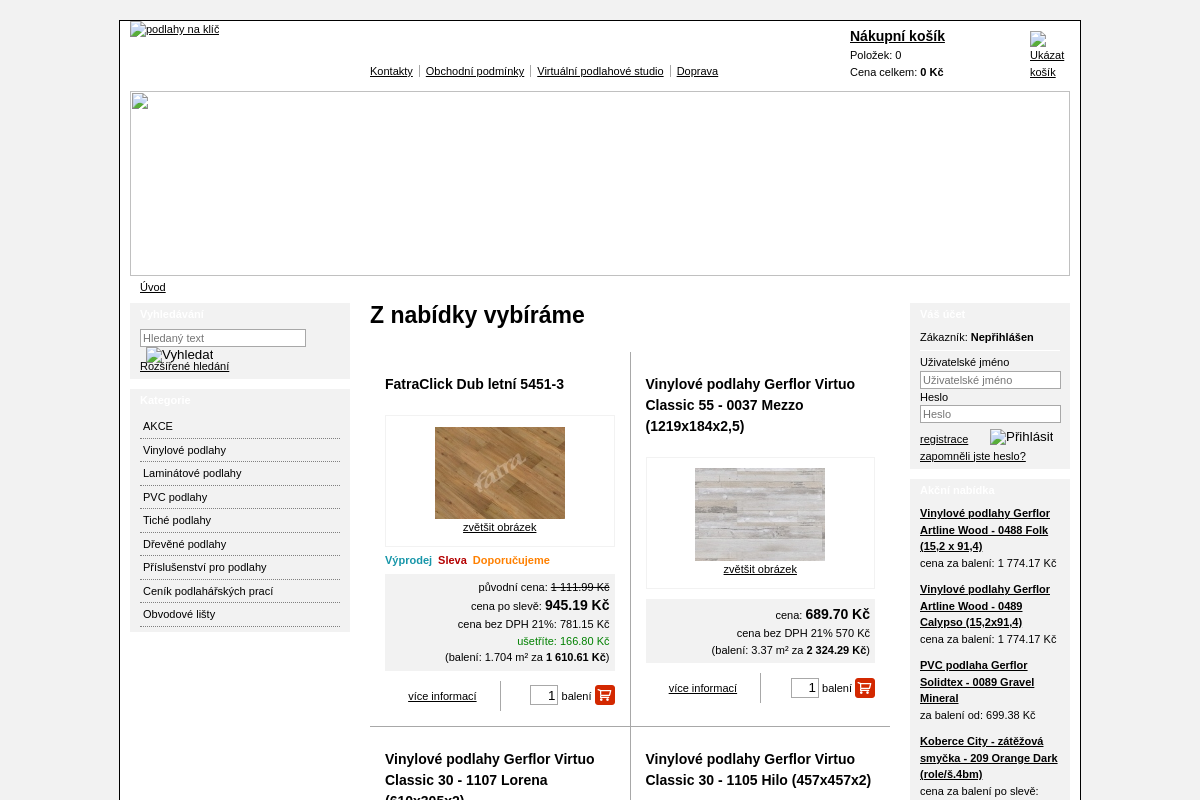Open více informací for FatraClick Dub letní

coord(442,696)
